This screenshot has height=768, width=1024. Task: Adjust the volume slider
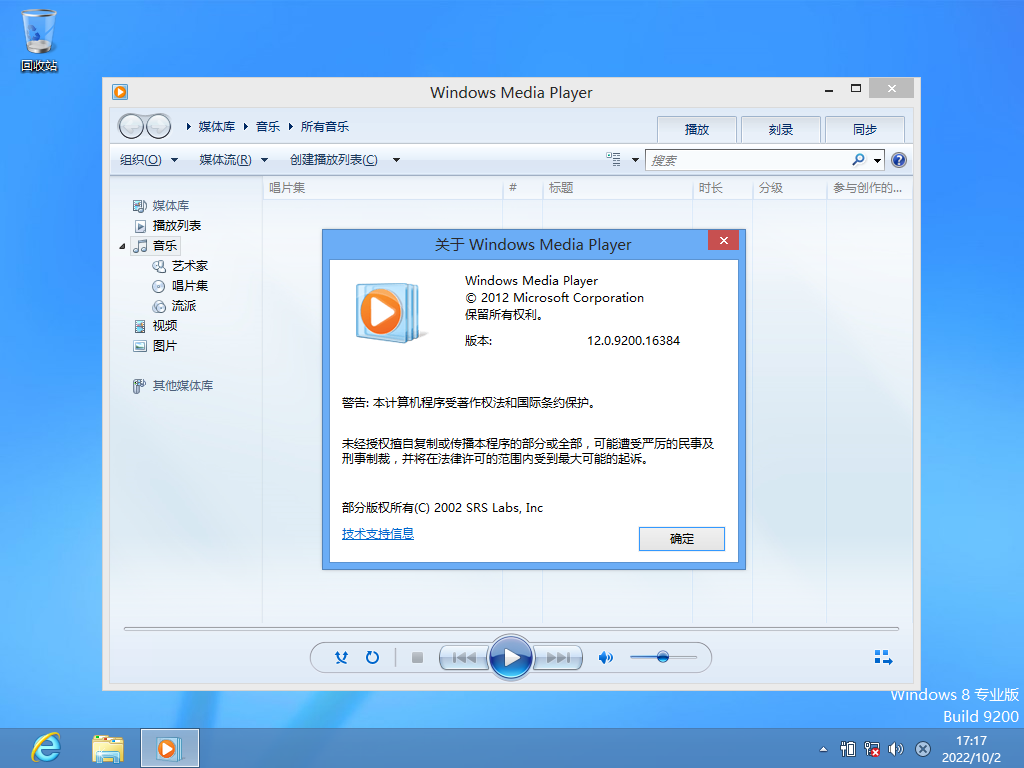pos(663,657)
